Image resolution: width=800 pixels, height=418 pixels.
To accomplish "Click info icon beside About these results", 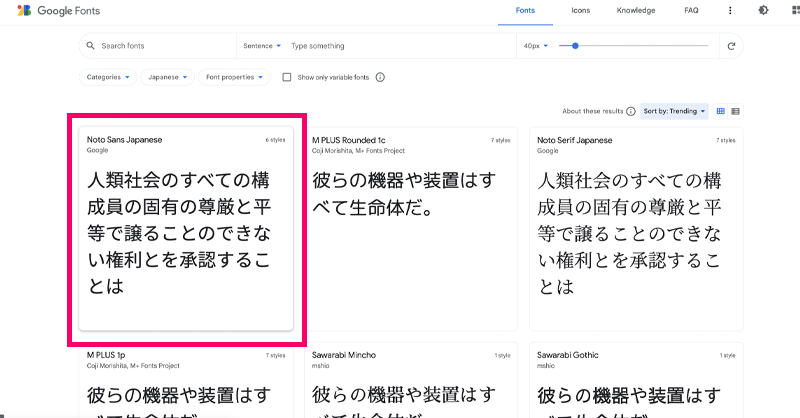I will 631,111.
